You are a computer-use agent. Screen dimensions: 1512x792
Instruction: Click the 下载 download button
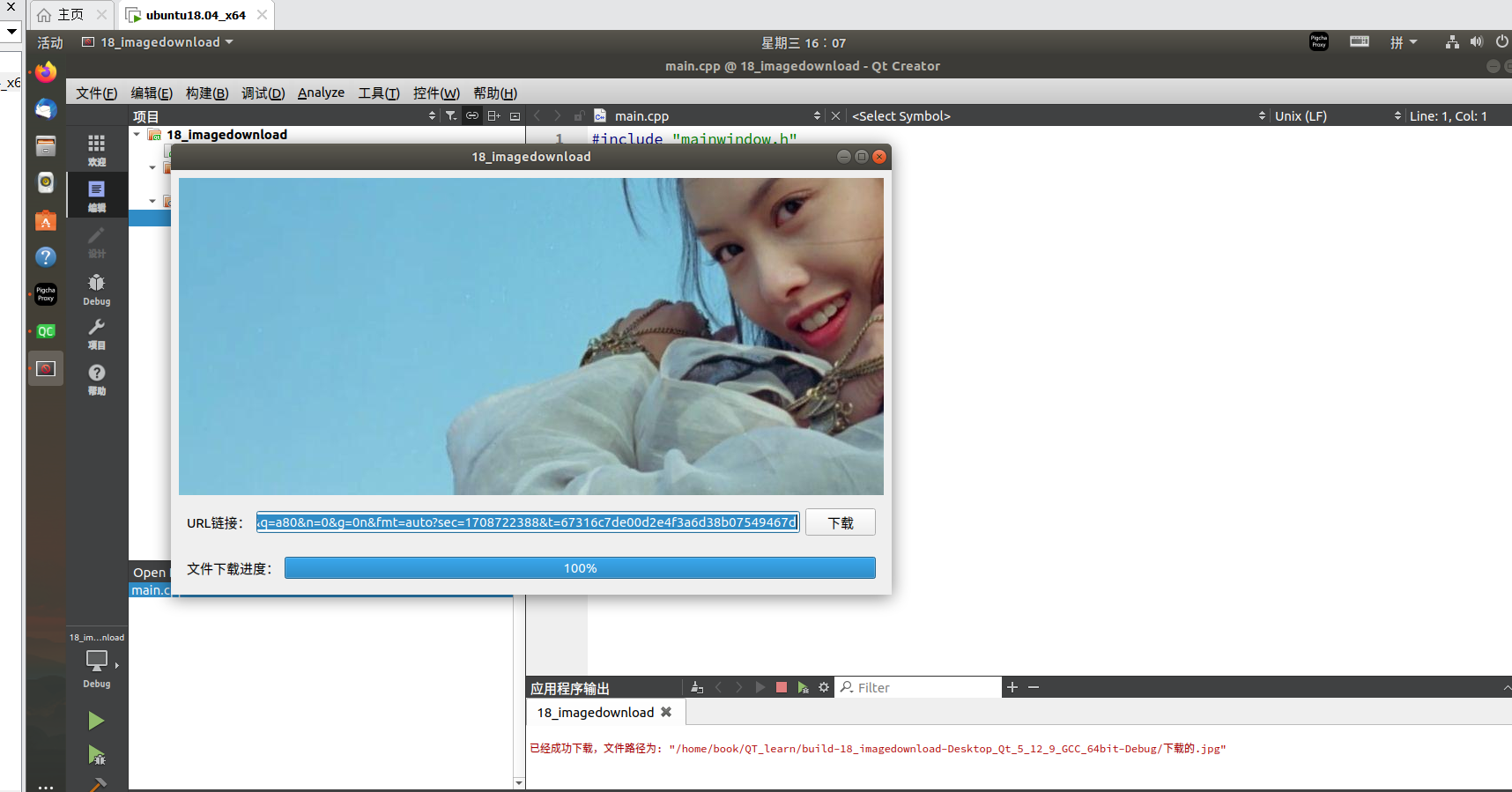pos(841,522)
